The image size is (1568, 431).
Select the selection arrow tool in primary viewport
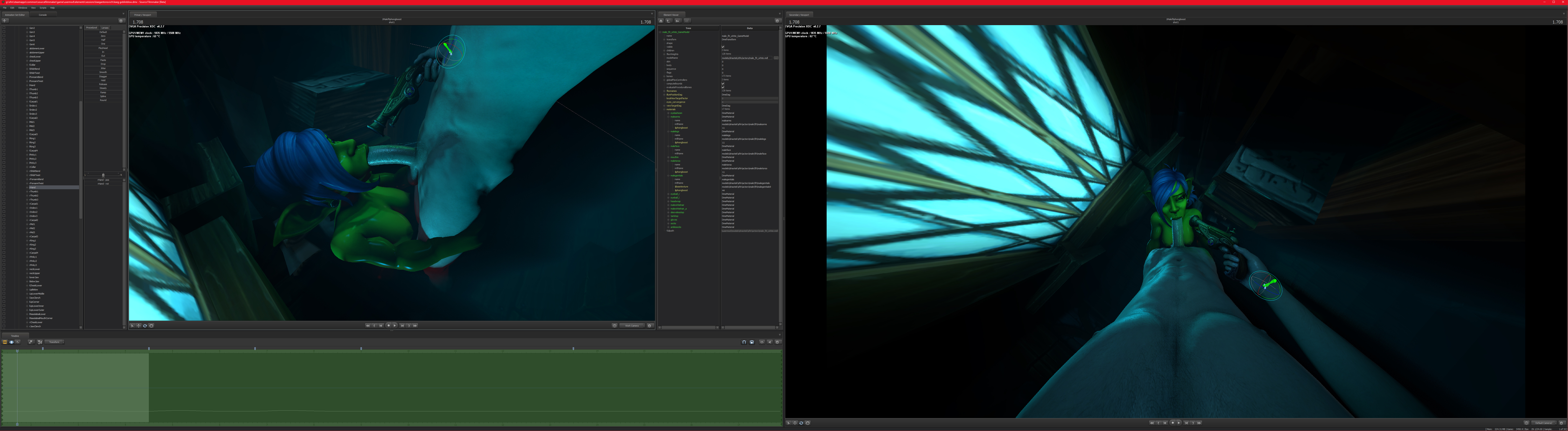point(132,326)
